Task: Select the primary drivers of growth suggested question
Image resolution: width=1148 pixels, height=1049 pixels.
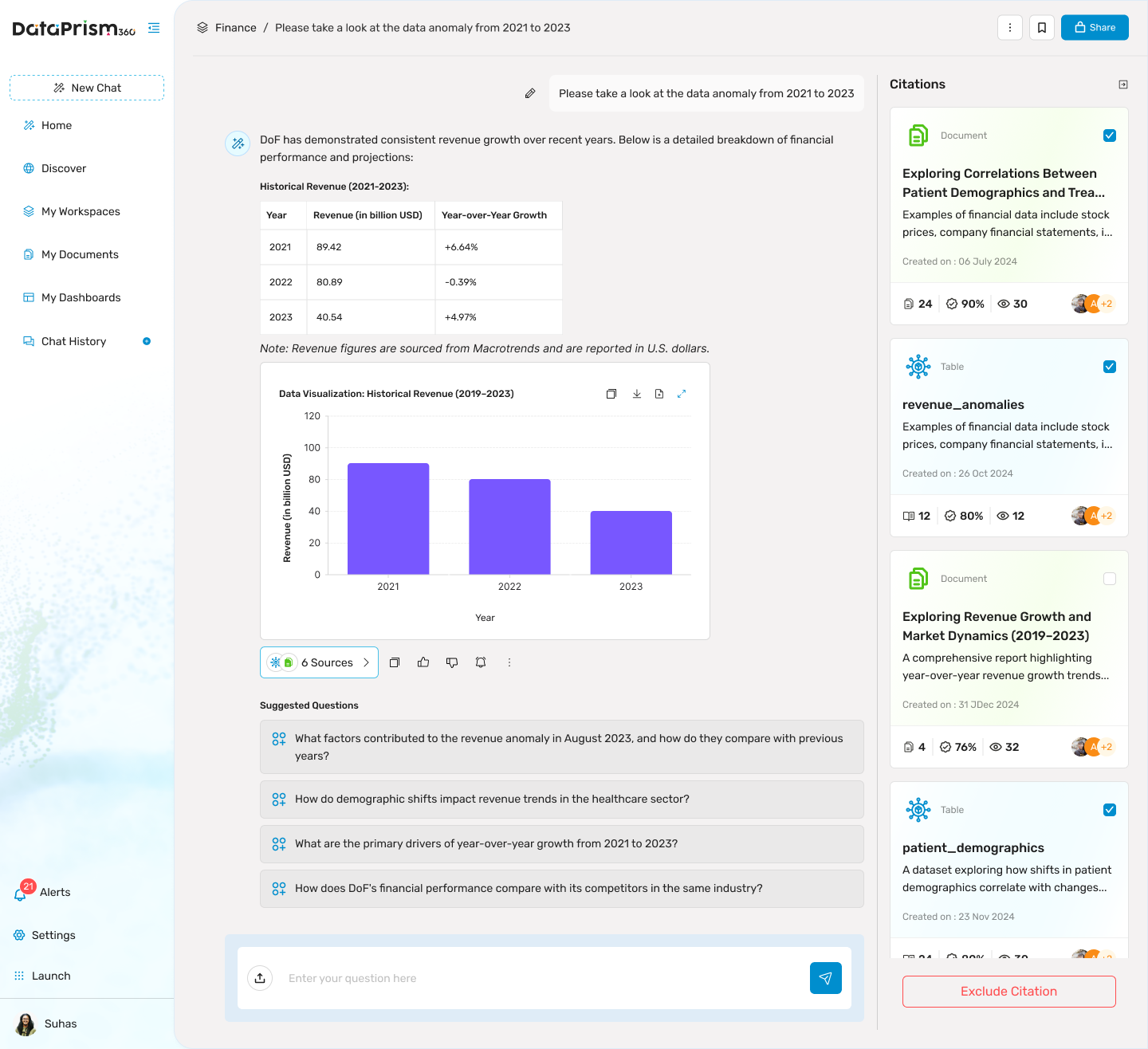Action: pos(562,844)
